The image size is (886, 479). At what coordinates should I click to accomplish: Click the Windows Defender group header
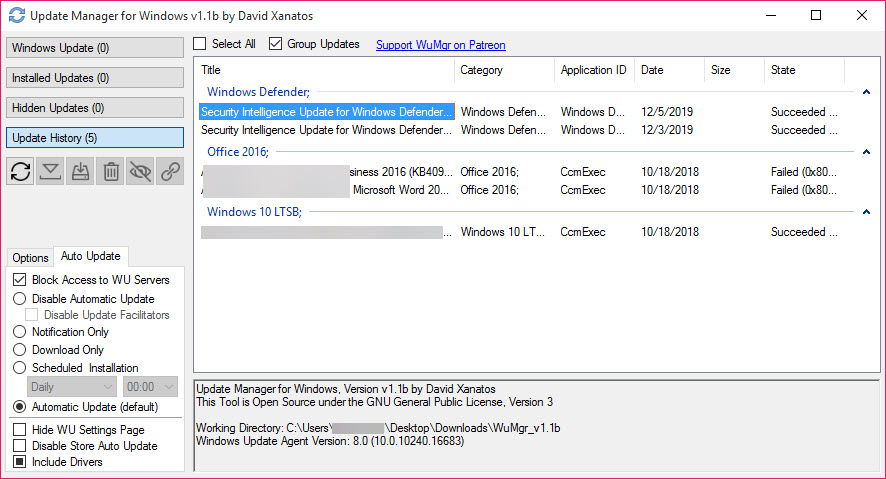(258, 92)
